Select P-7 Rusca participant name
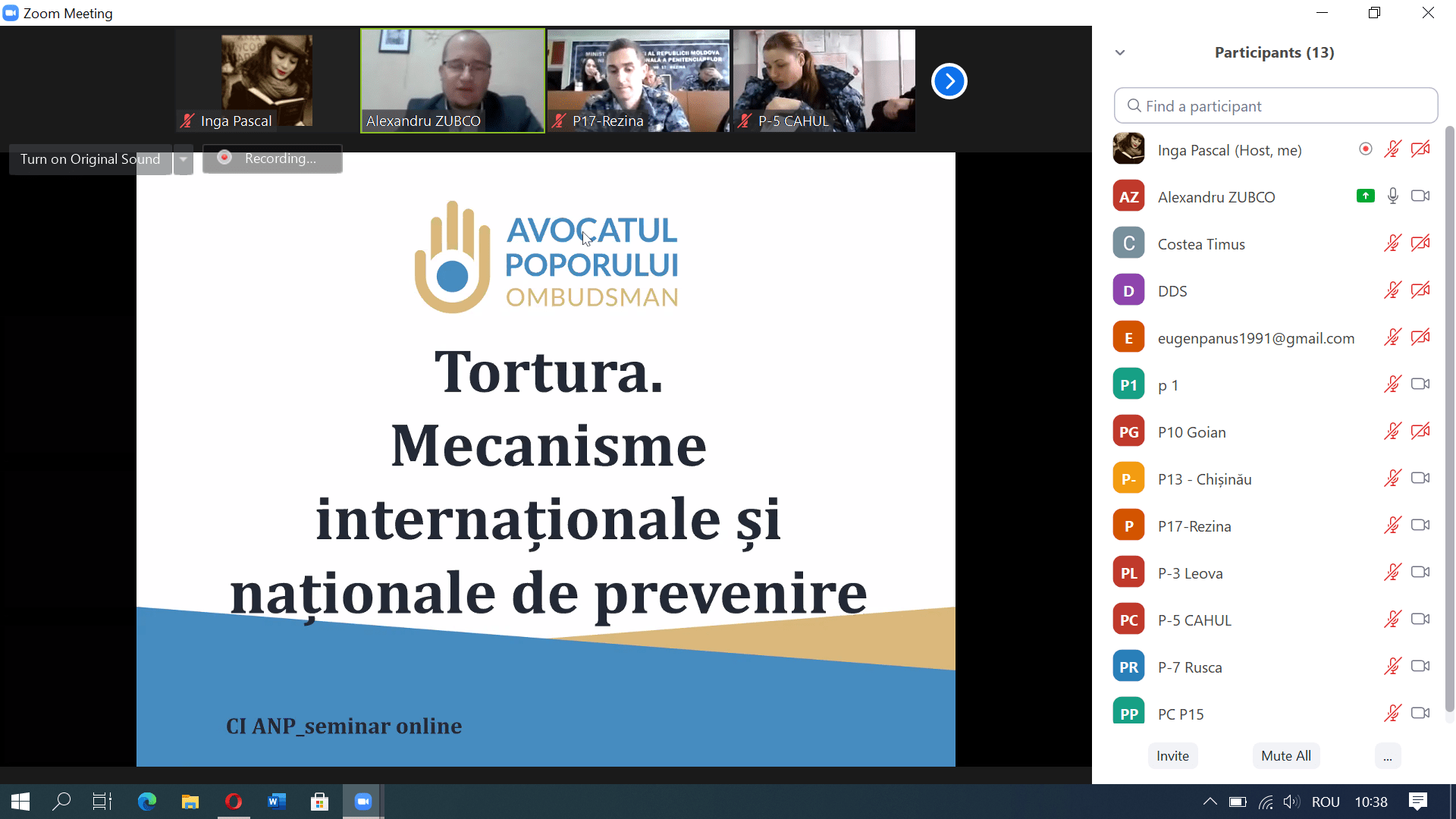This screenshot has width=1456, height=819. (x=1190, y=667)
